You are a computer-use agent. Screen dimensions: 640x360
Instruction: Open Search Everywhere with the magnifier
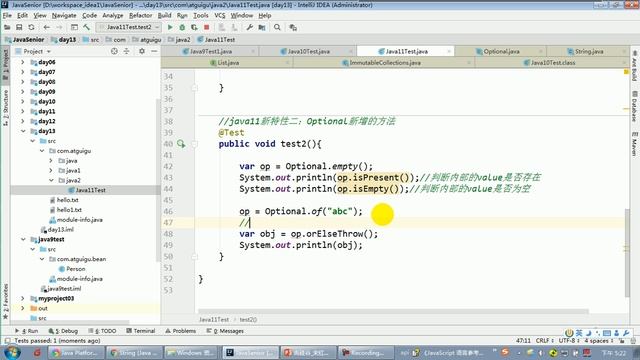pos(277,27)
